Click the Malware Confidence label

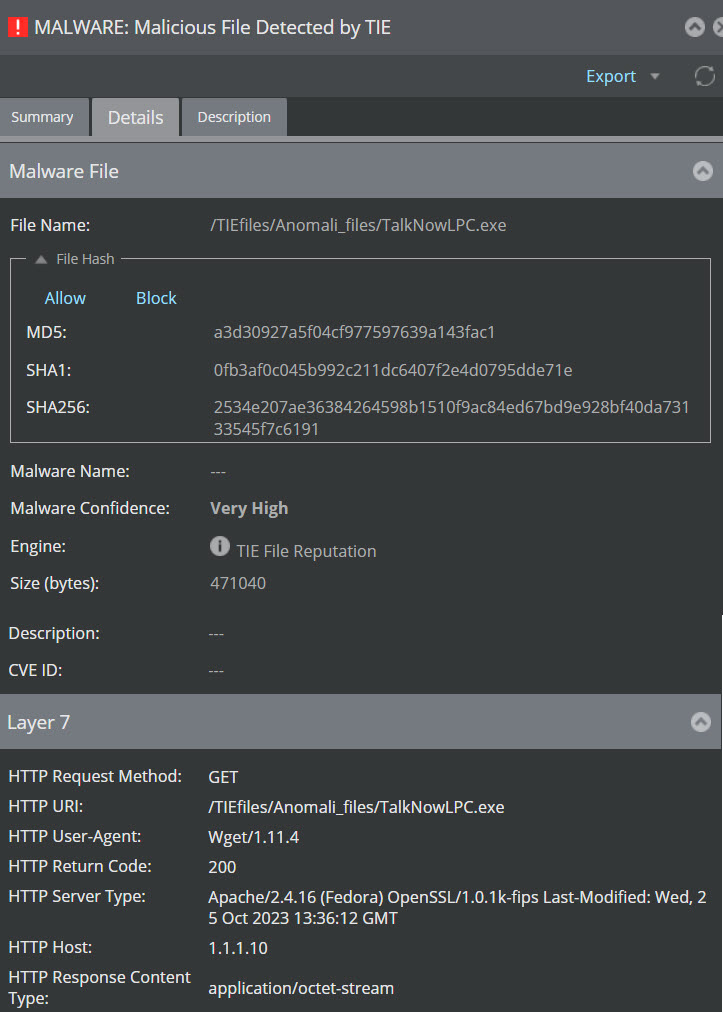click(90, 509)
